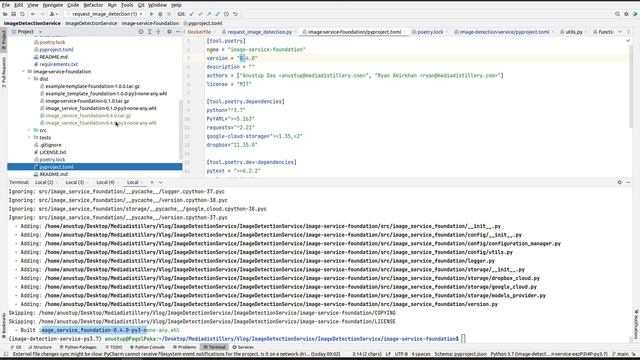Click the UTF-8 encoding in status bar
The image size is (640, 360).
pos(401,354)
